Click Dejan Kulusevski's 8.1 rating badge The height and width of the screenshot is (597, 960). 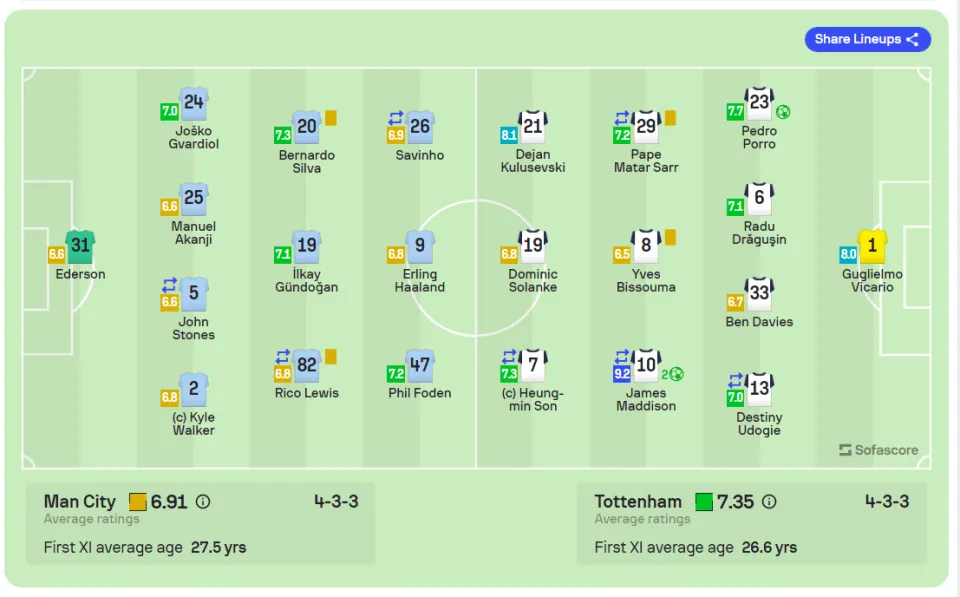click(x=509, y=135)
